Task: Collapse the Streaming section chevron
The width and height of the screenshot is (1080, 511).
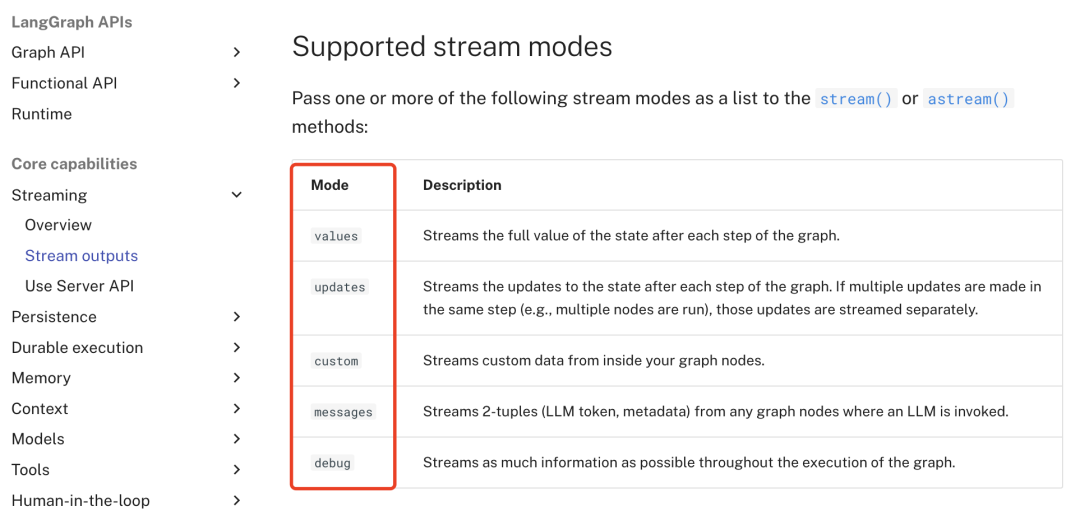Action: click(x=236, y=195)
